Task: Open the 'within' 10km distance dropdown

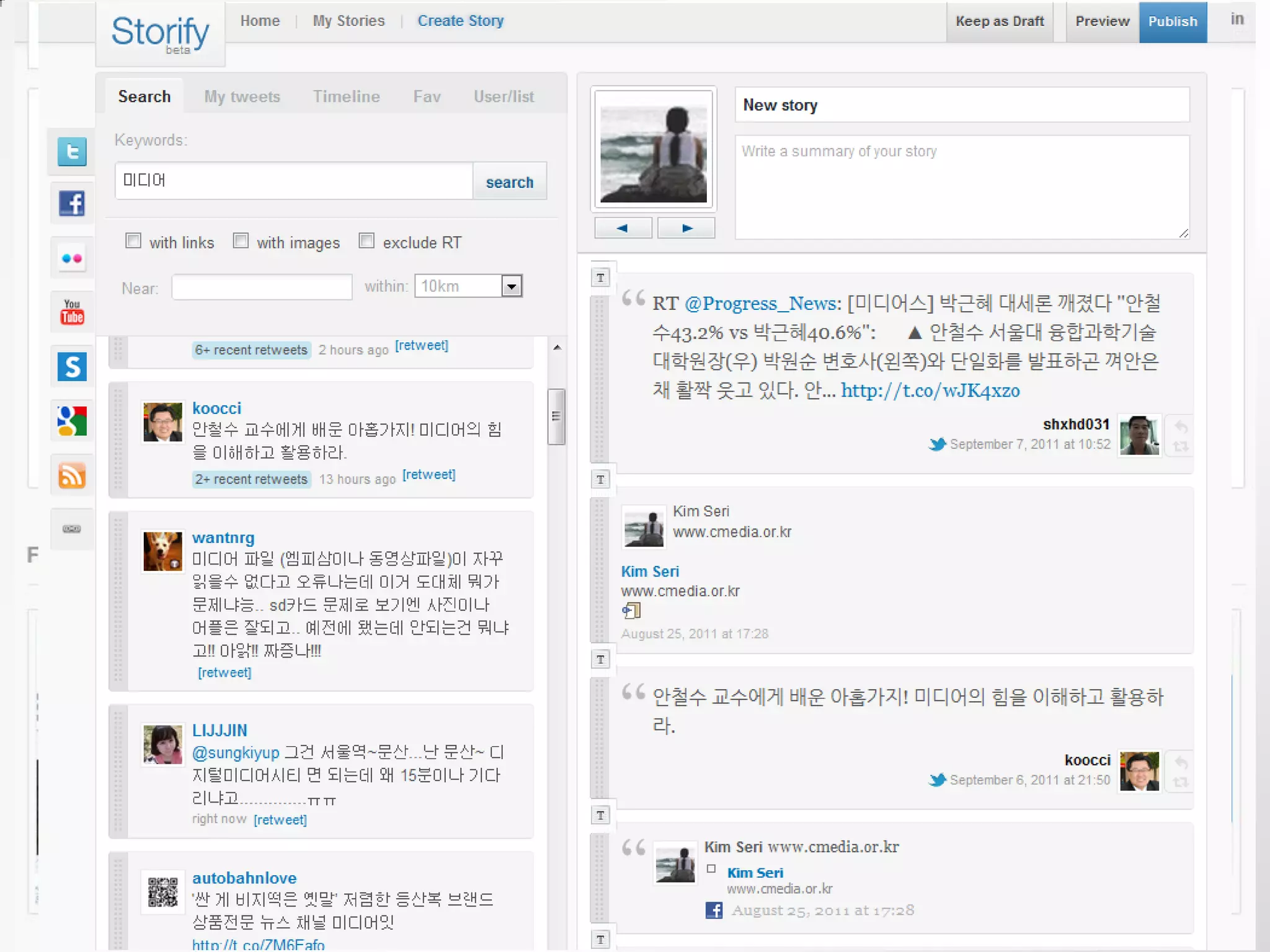Action: point(512,286)
